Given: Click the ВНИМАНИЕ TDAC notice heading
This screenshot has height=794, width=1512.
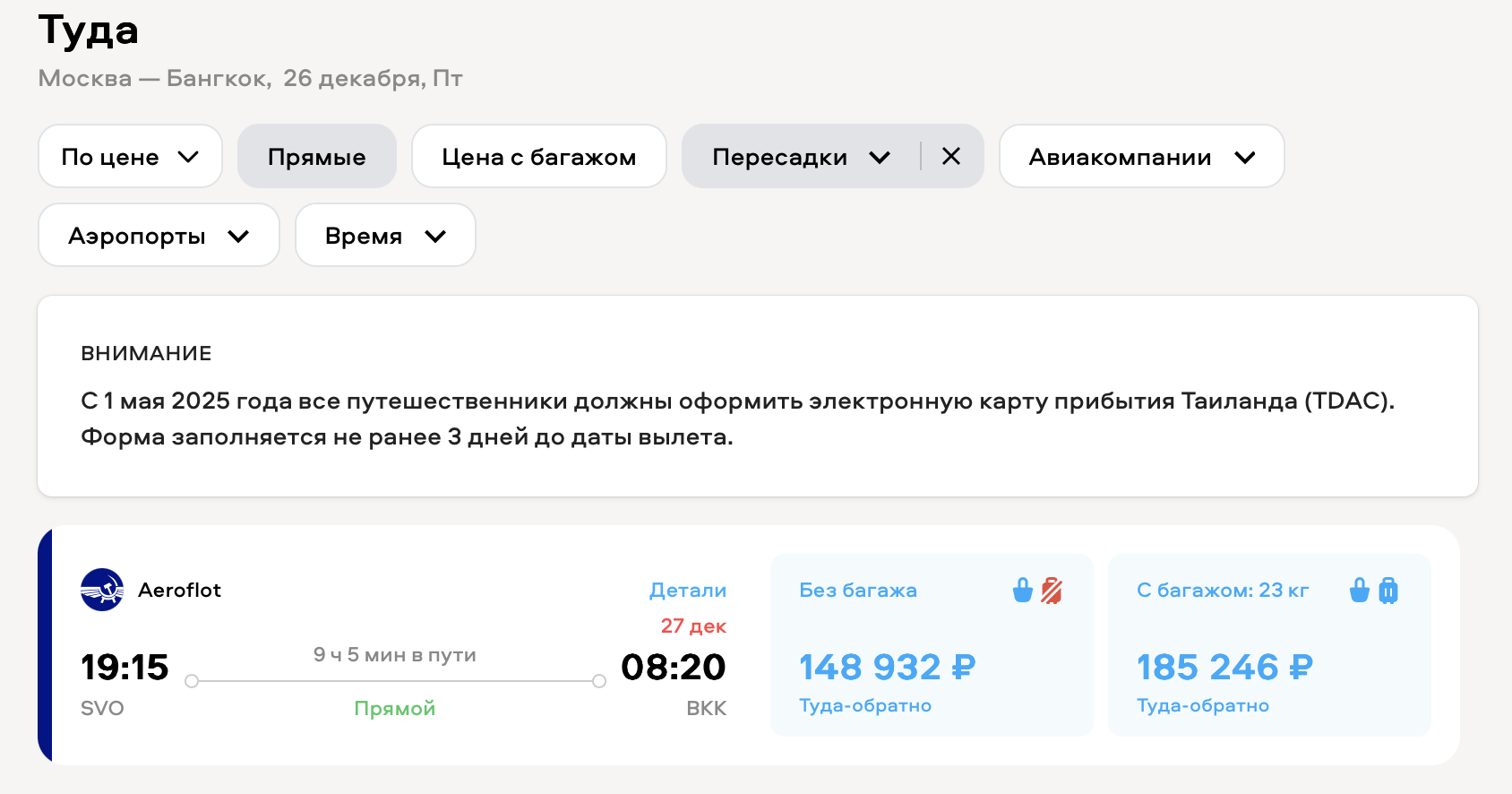Looking at the screenshot, I should (146, 354).
